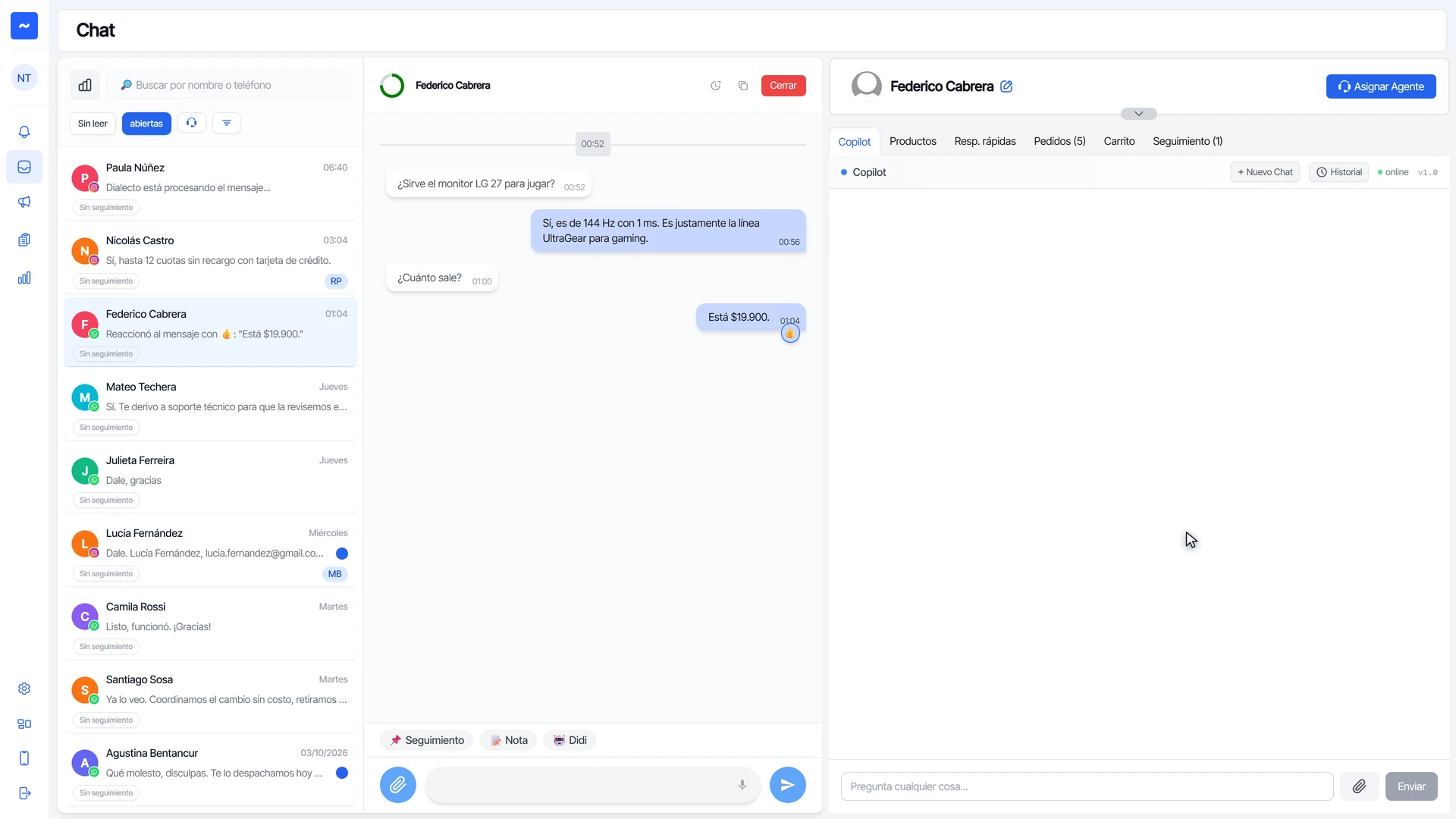Click the thumbs-up reaction on $19.900 message

click(x=790, y=334)
